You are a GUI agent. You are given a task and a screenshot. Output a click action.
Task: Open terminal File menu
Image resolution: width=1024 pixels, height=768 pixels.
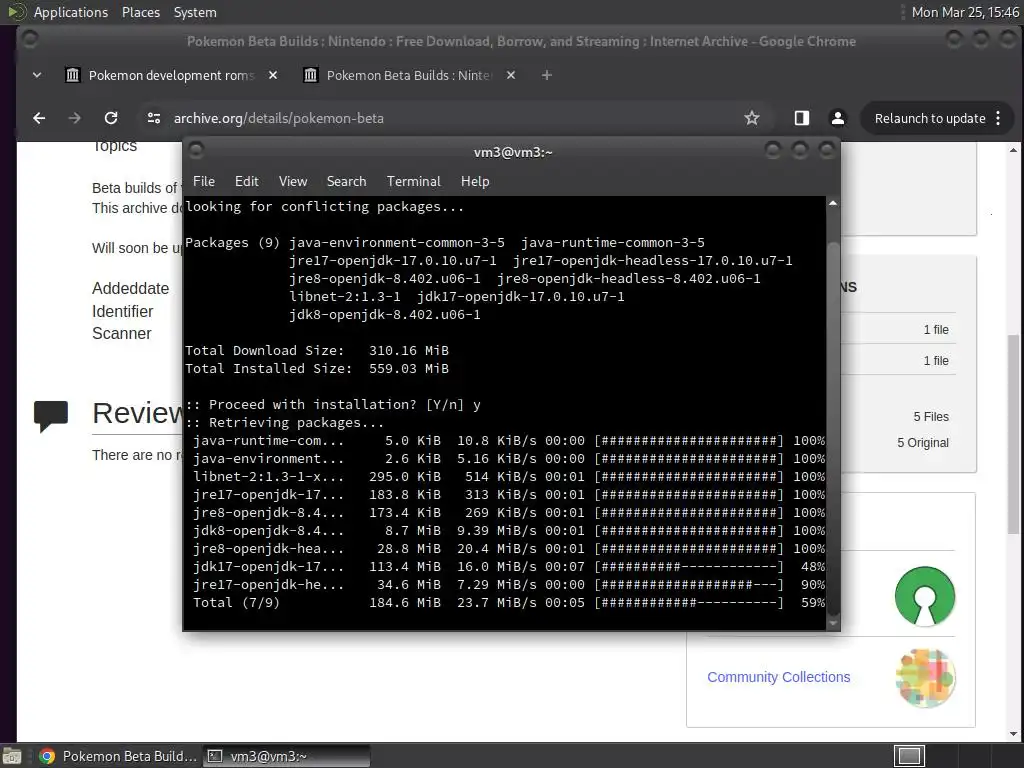(x=204, y=182)
